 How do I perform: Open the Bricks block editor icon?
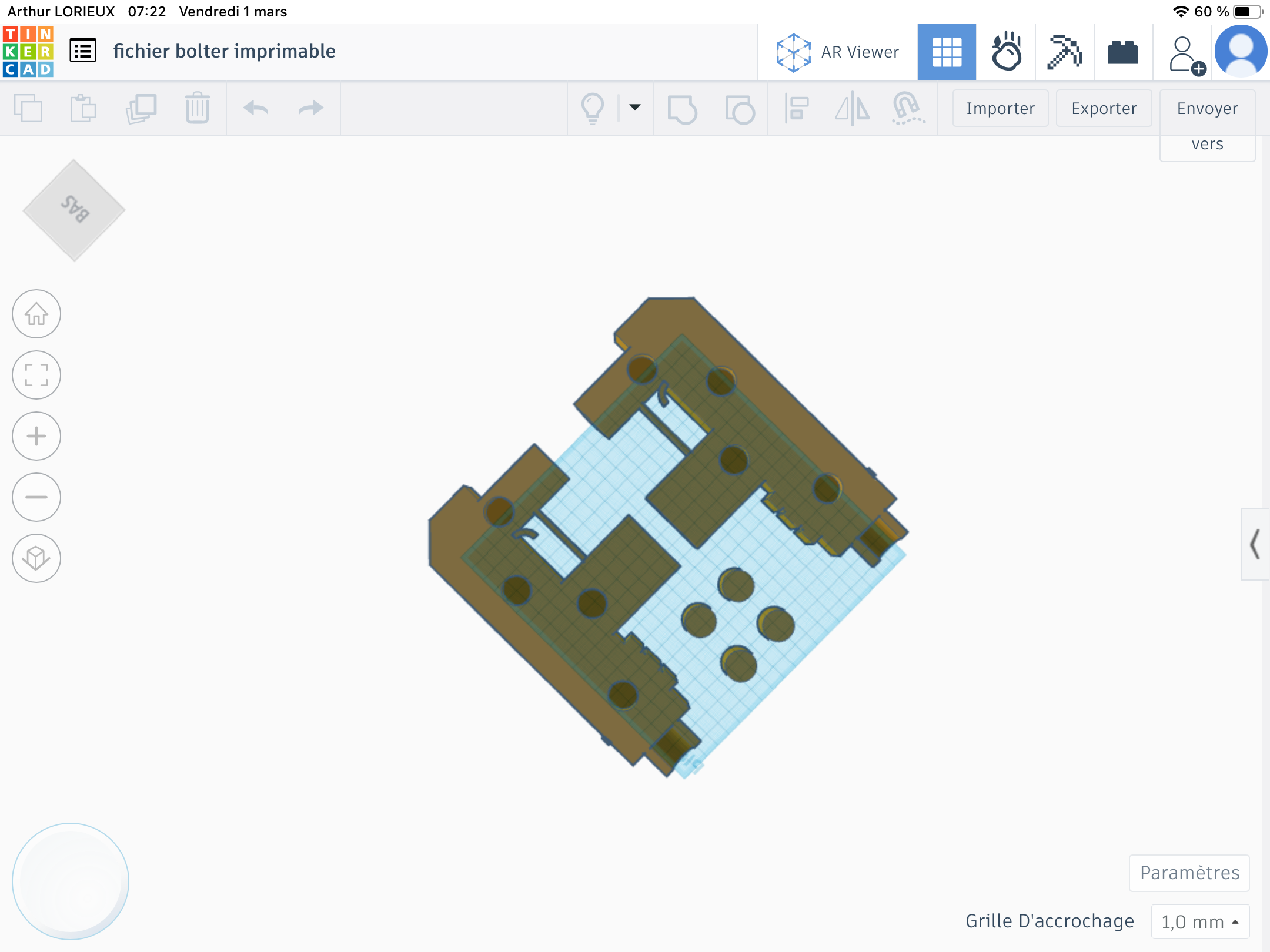[x=1122, y=52]
